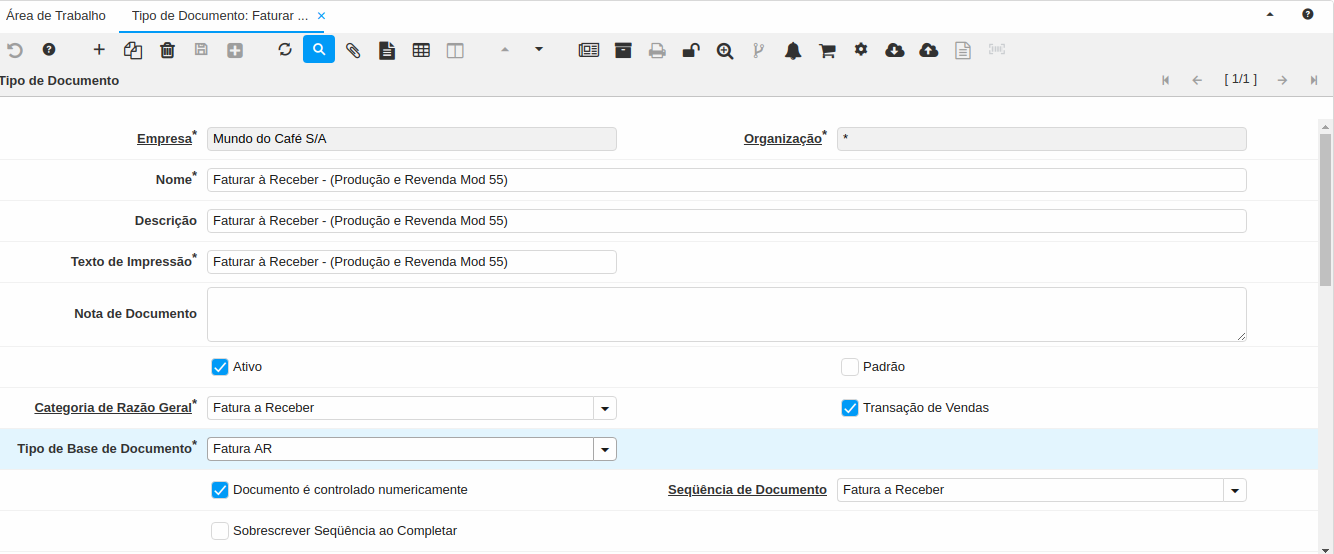This screenshot has width=1334, height=554.
Task: Go to first record navigation button
Action: point(1166,80)
